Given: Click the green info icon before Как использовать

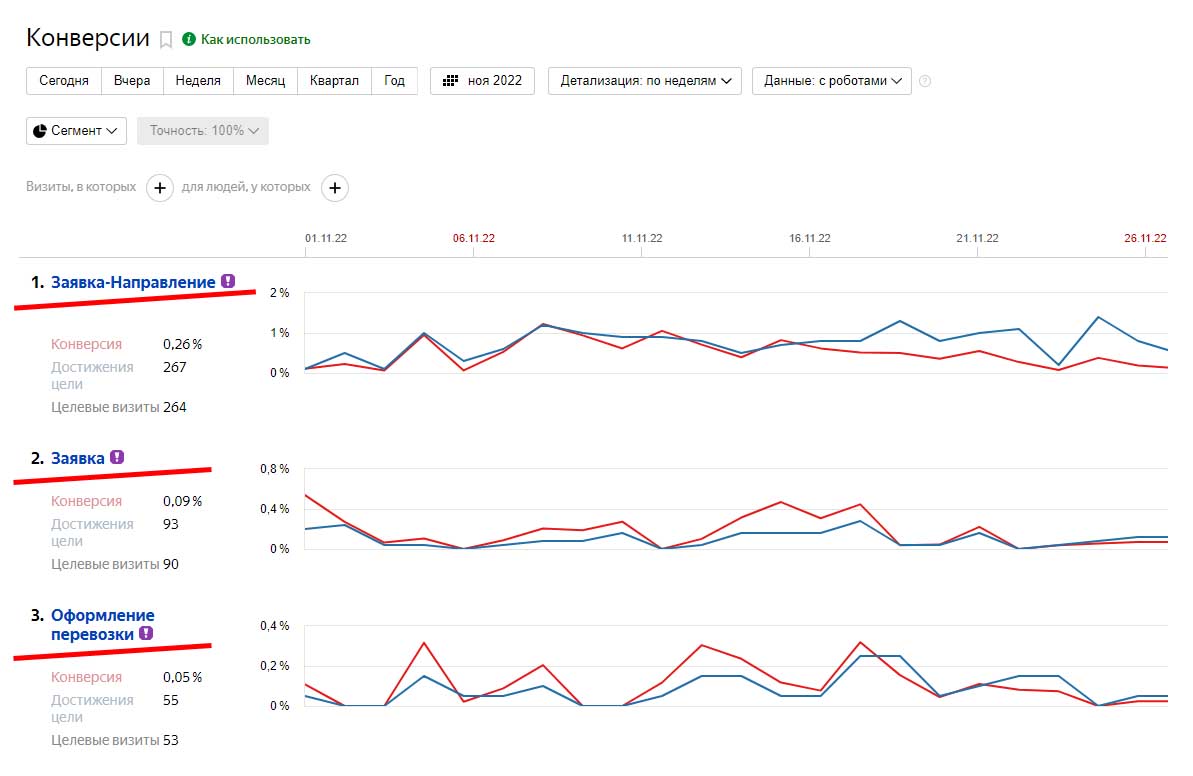Looking at the screenshot, I should [188, 39].
